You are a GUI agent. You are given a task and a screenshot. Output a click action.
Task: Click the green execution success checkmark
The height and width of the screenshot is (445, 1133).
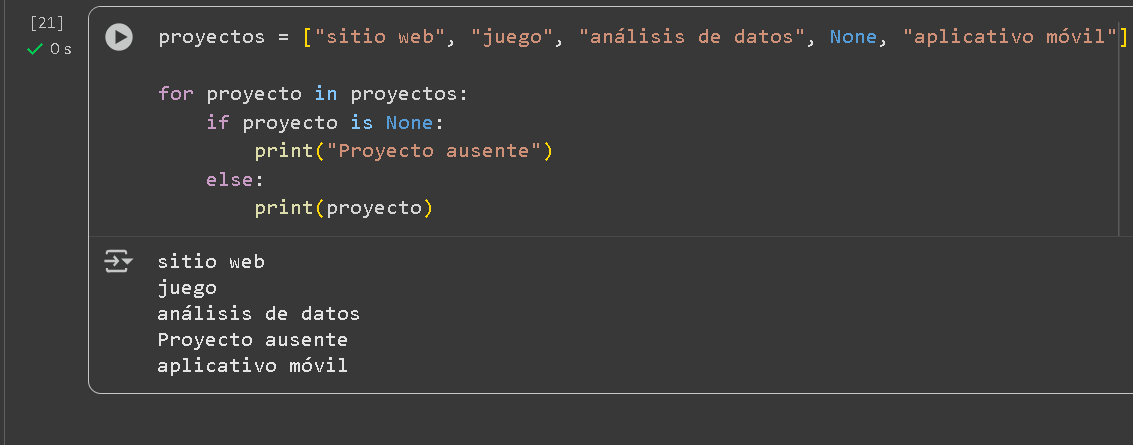click(x=36, y=49)
